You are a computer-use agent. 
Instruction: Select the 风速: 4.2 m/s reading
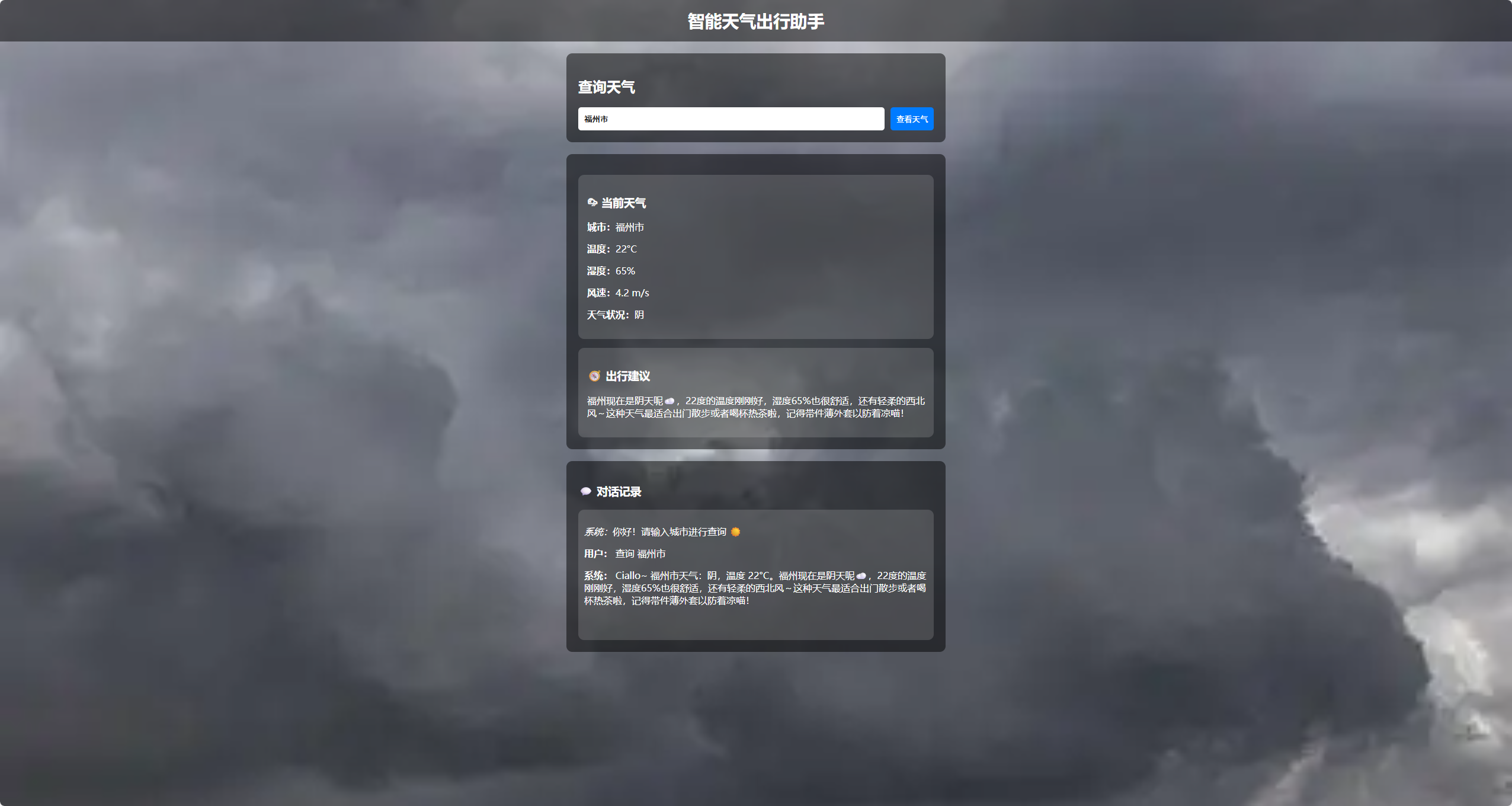[618, 293]
